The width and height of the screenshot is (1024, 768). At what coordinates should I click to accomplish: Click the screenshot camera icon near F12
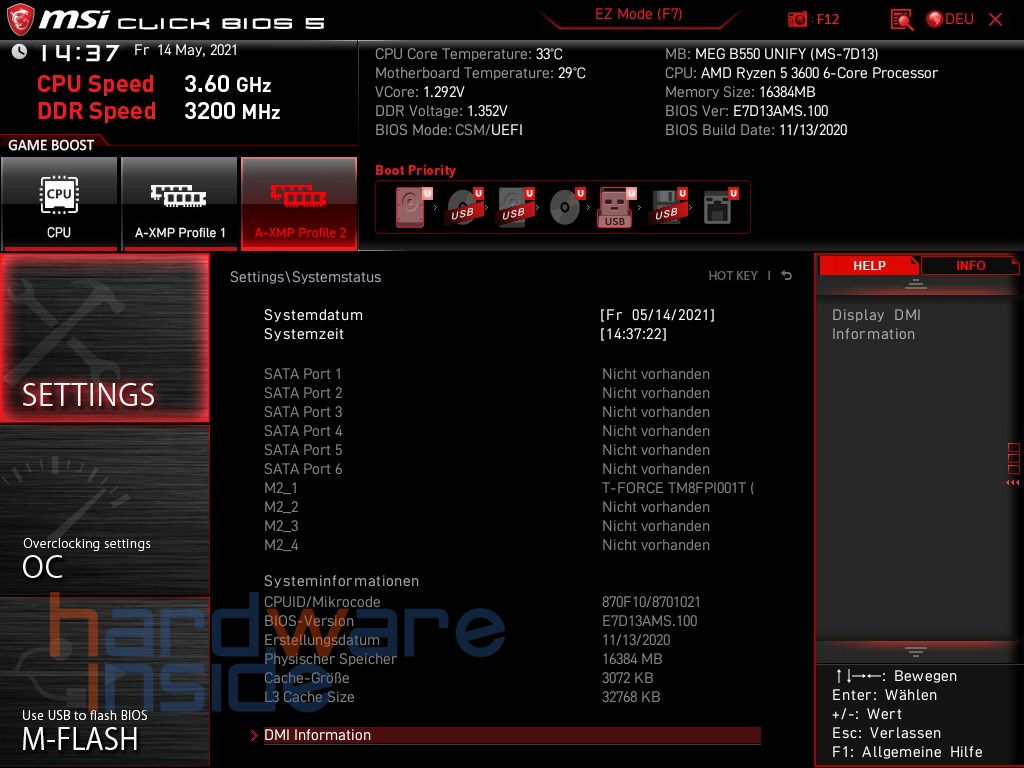pyautogui.click(x=798, y=19)
